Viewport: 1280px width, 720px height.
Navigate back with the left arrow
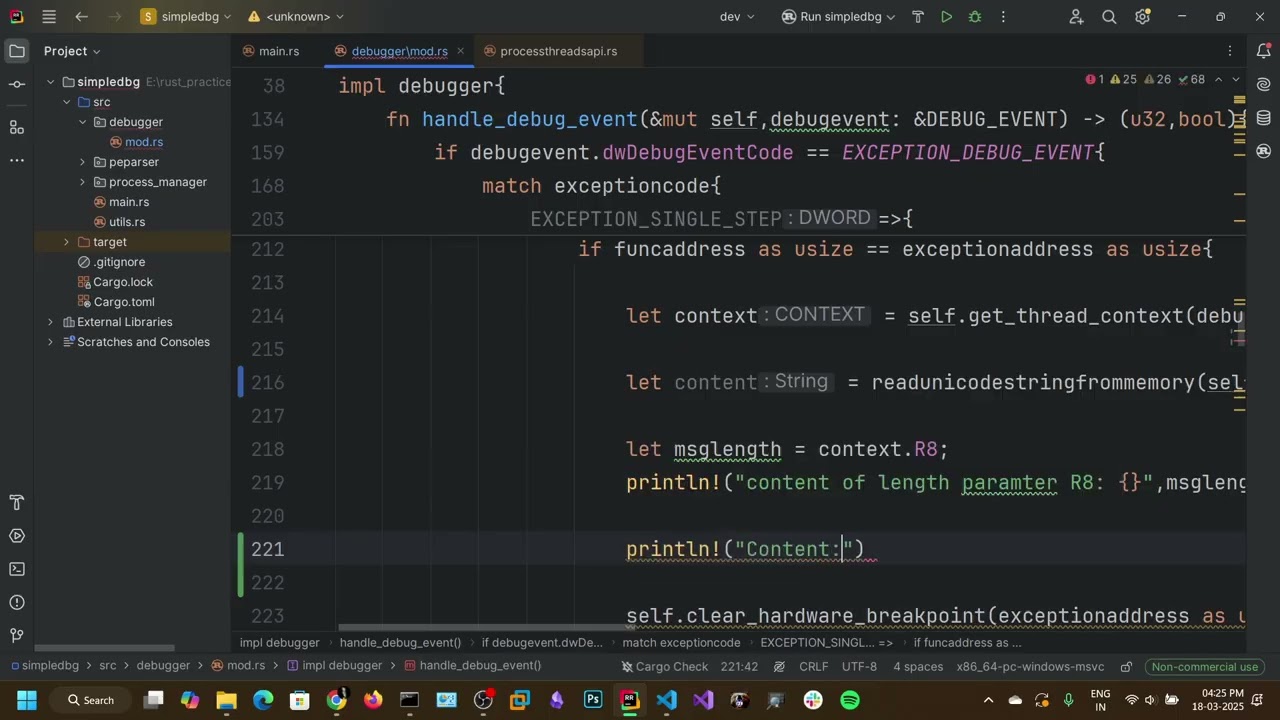tap(82, 17)
